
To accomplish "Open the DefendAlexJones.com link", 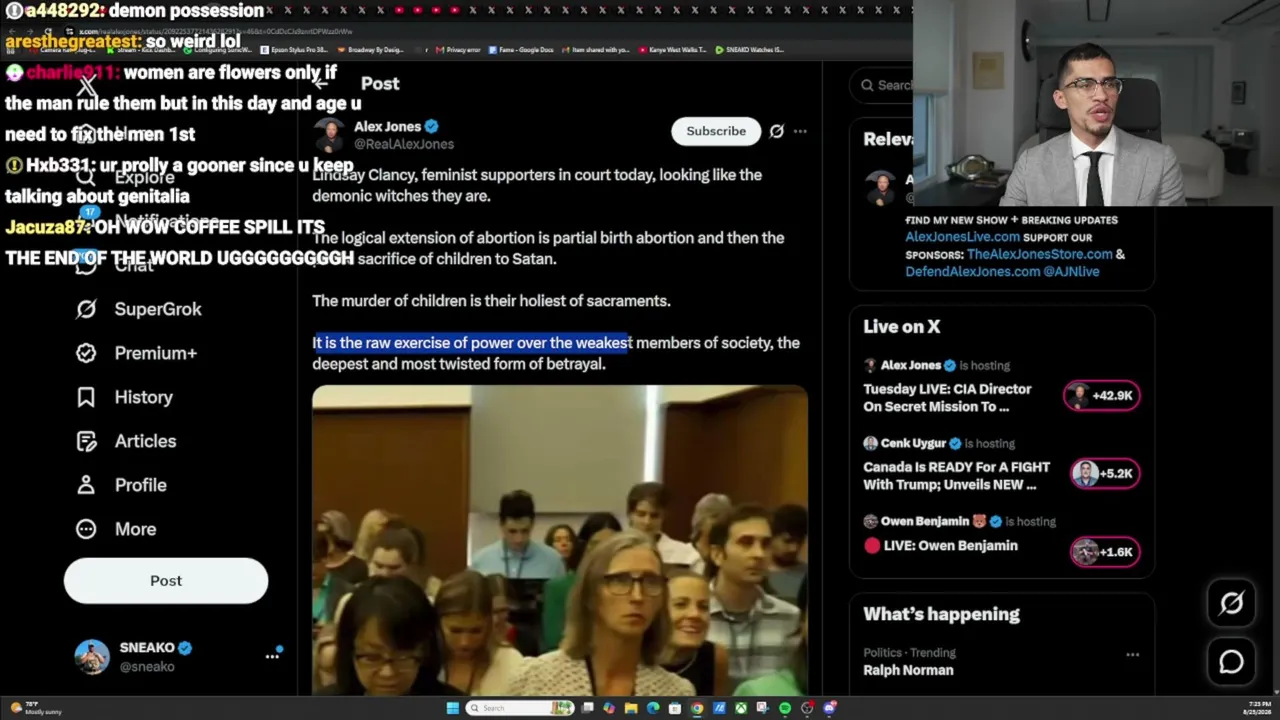I will [973, 271].
